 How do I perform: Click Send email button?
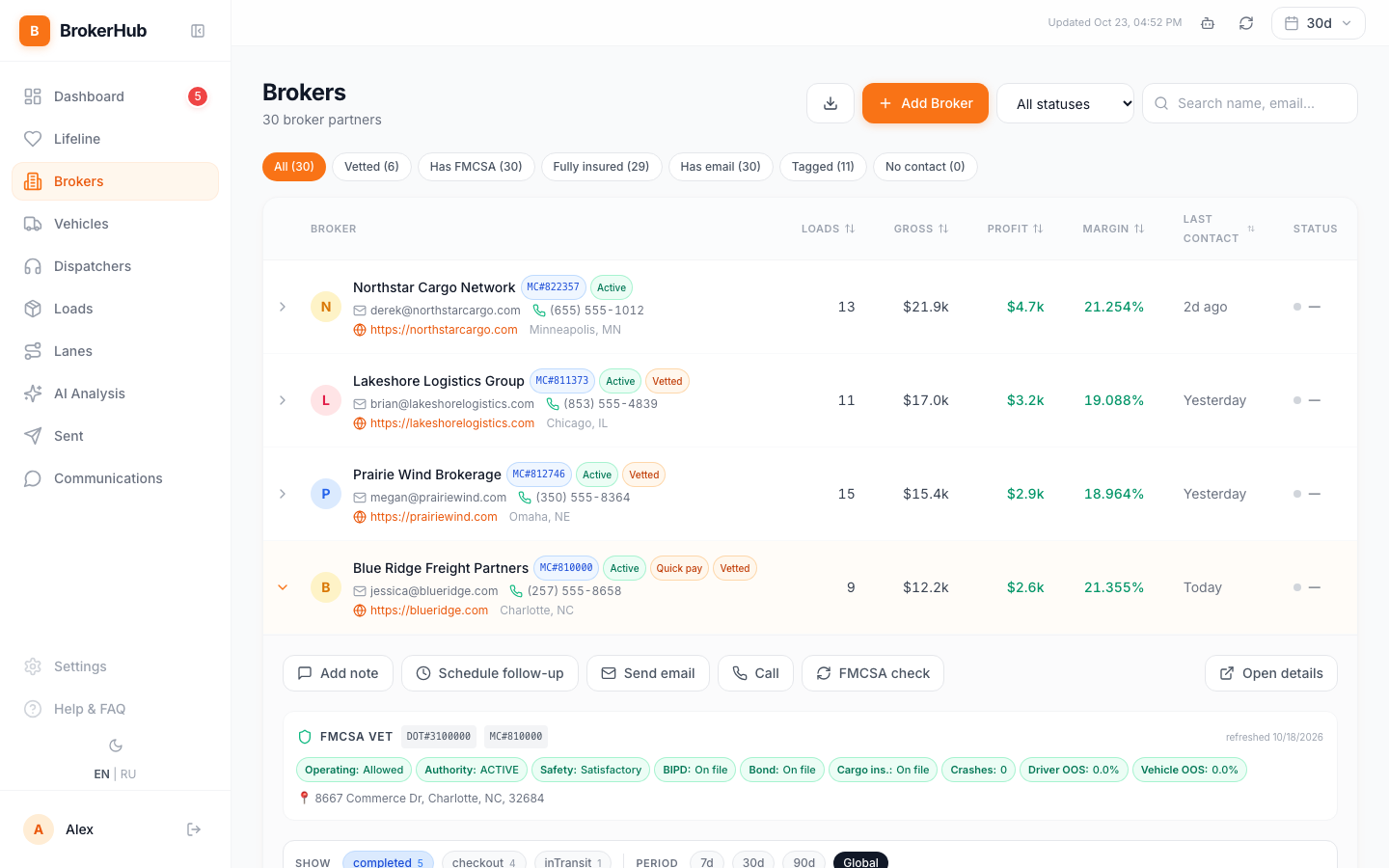click(648, 673)
